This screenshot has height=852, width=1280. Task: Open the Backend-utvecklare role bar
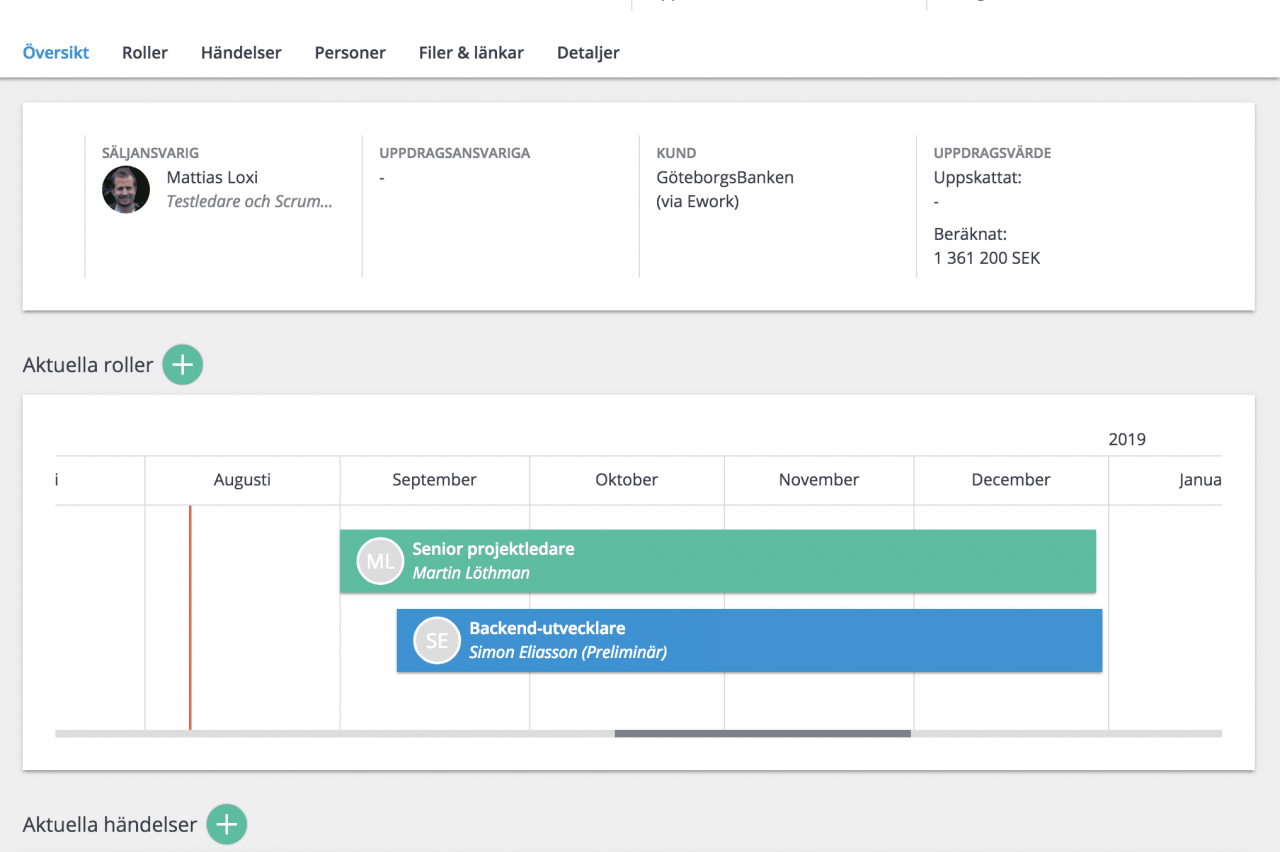[800, 640]
